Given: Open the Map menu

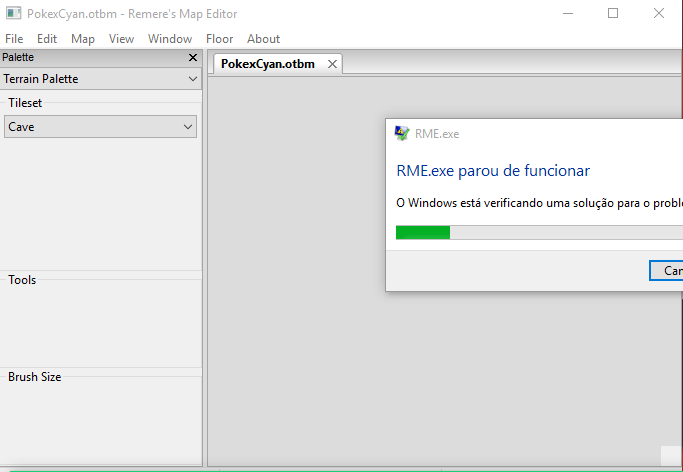Looking at the screenshot, I should [x=83, y=39].
